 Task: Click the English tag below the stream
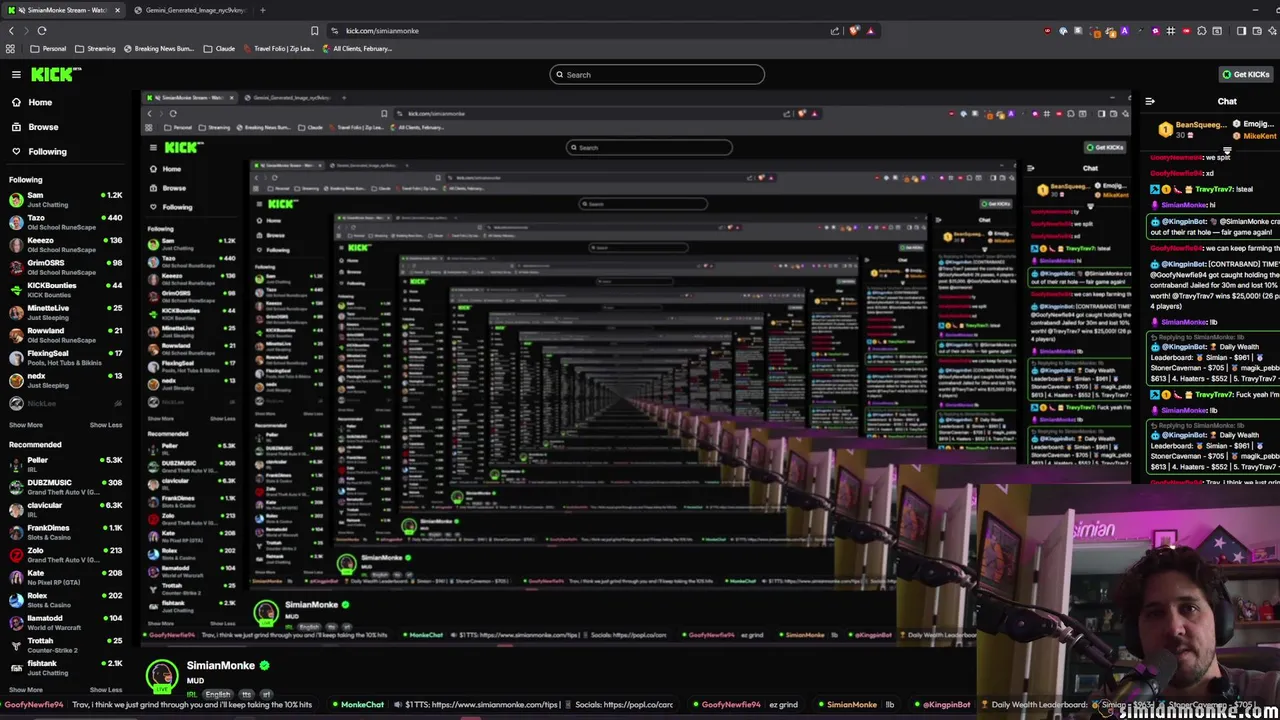click(x=217, y=694)
